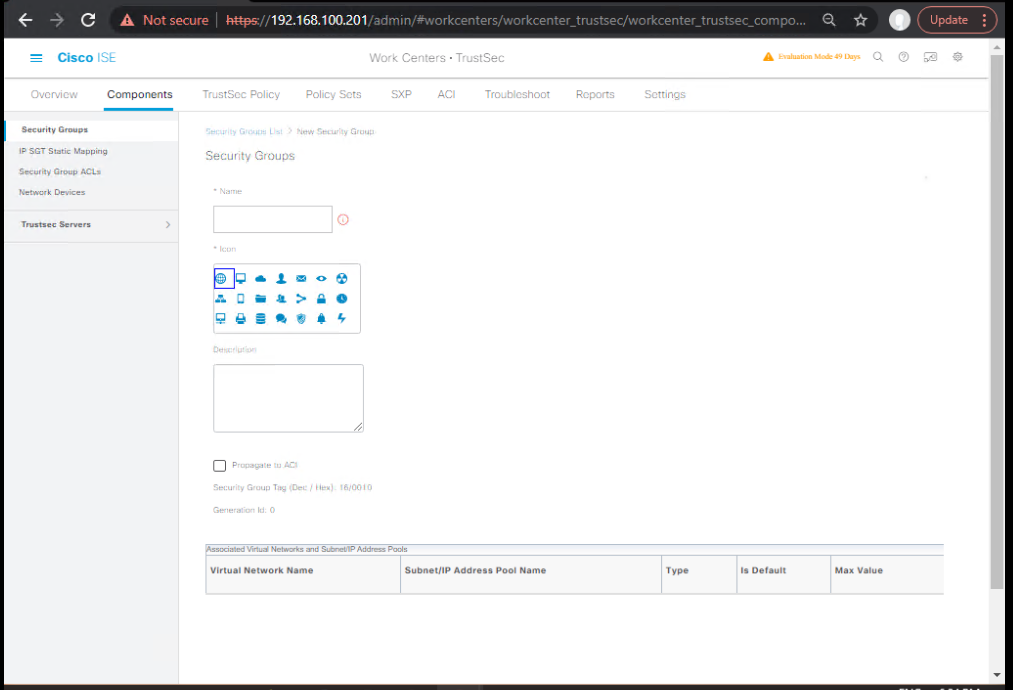Select the eye icon
Image resolution: width=1013 pixels, height=690 pixels.
point(321,278)
